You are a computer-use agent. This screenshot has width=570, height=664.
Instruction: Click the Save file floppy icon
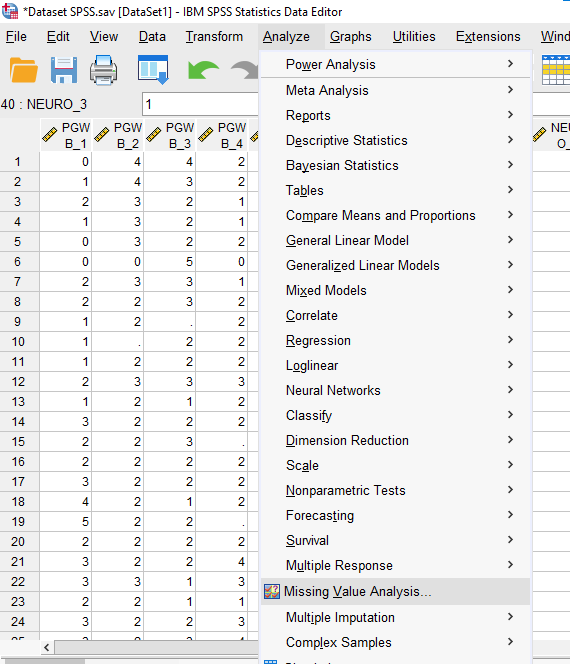tap(64, 70)
